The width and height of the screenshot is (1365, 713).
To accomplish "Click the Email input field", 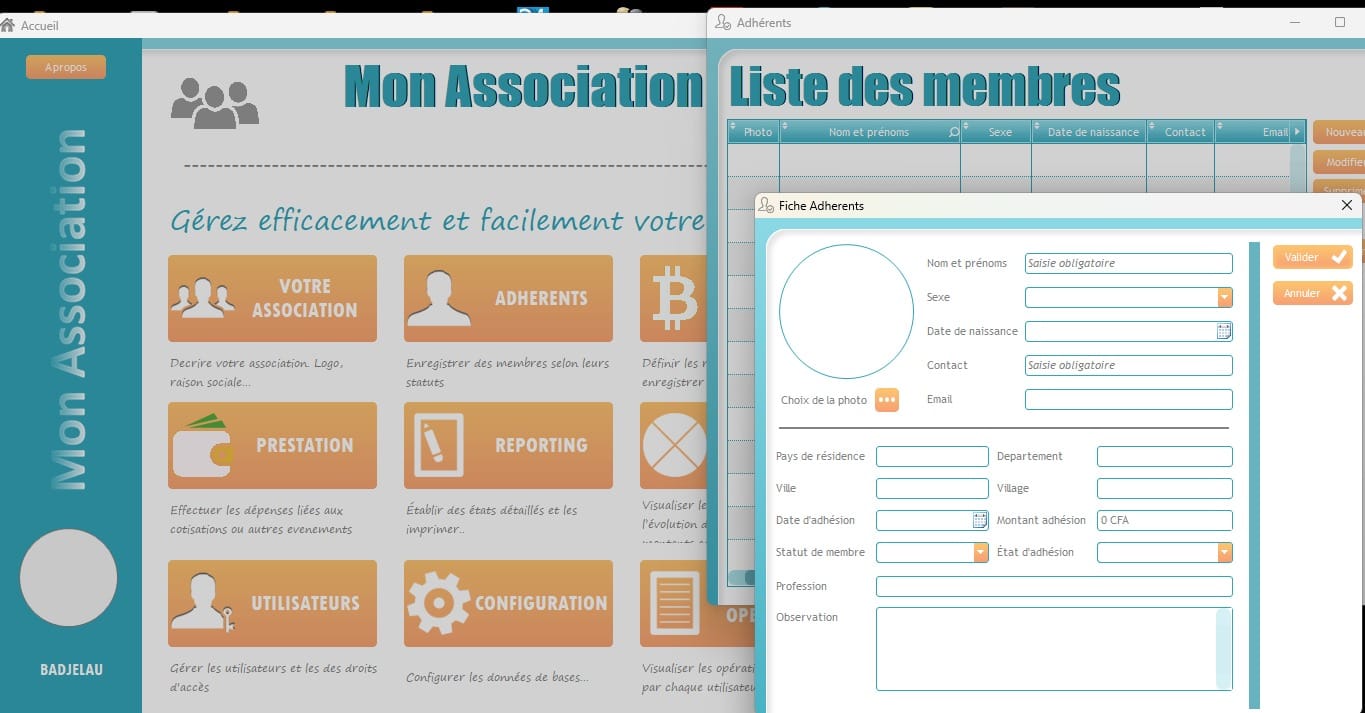I will point(1129,400).
